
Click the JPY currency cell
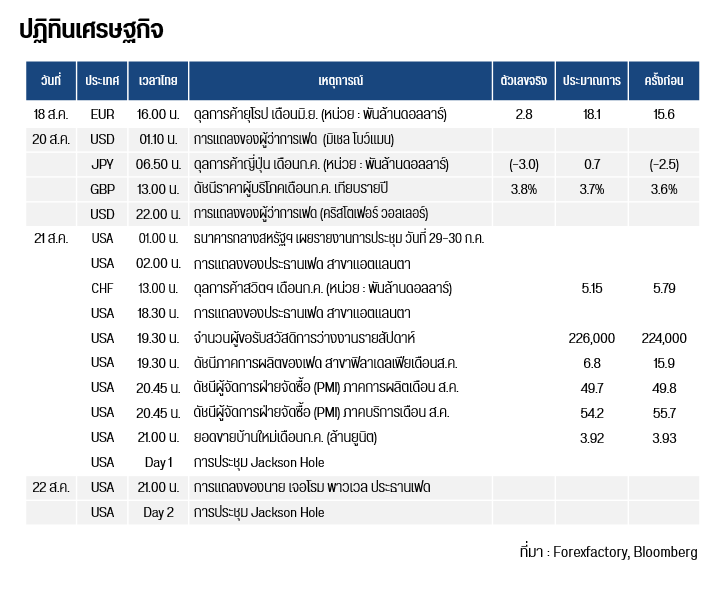[x=102, y=164]
